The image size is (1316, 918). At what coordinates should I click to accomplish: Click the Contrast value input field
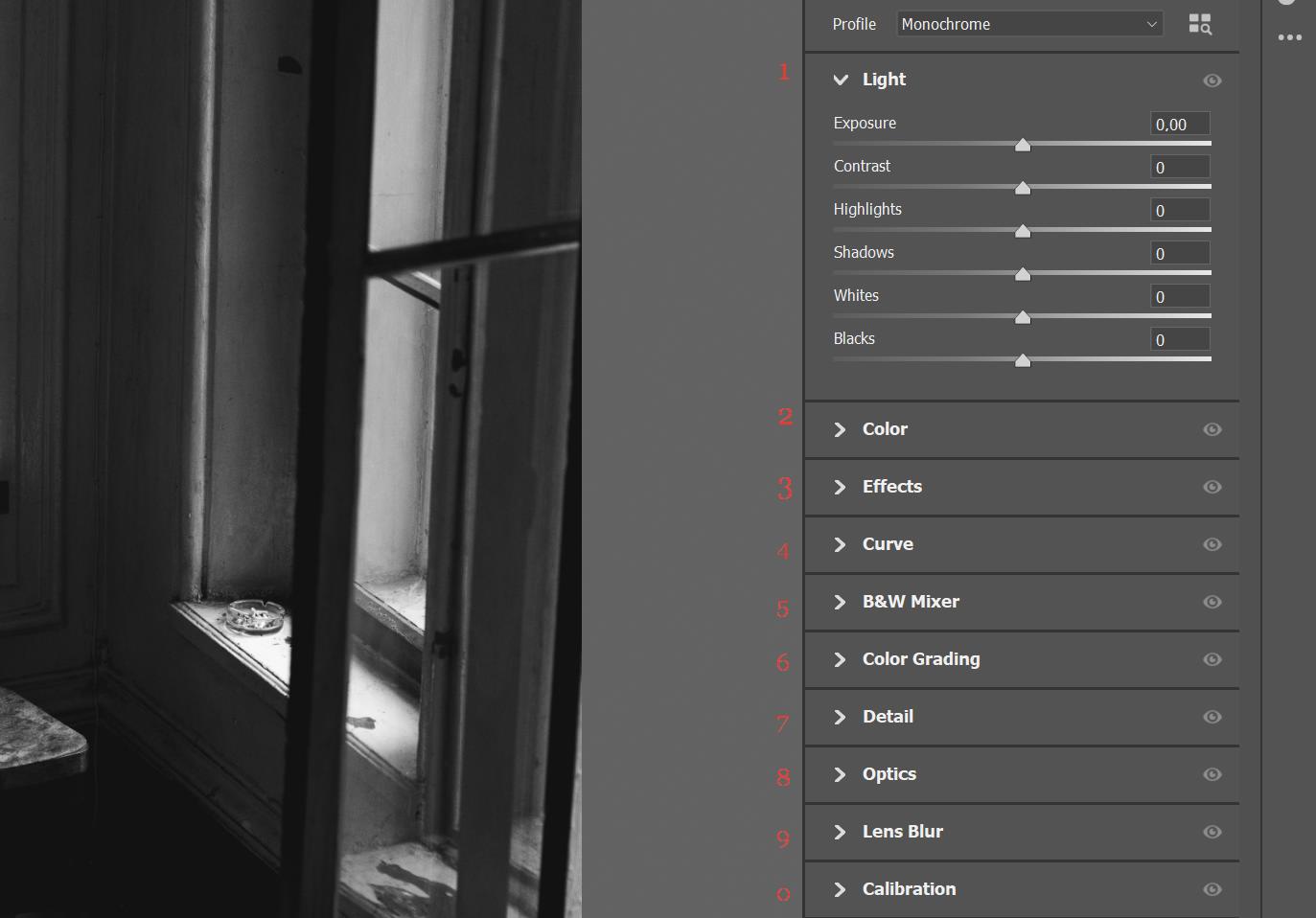pos(1179,167)
